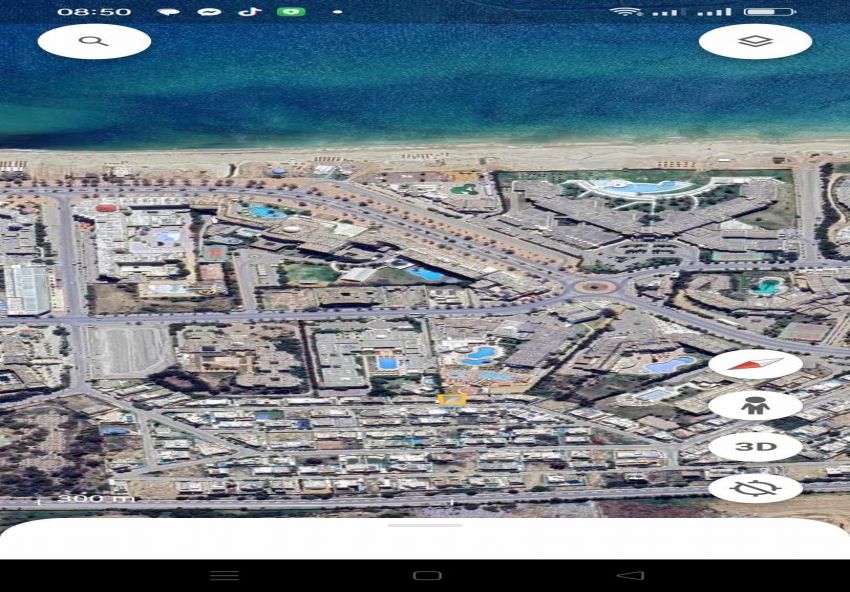Tap the TikTok notification icon in status bar
Viewport: 850px width, 592px height.
(248, 12)
